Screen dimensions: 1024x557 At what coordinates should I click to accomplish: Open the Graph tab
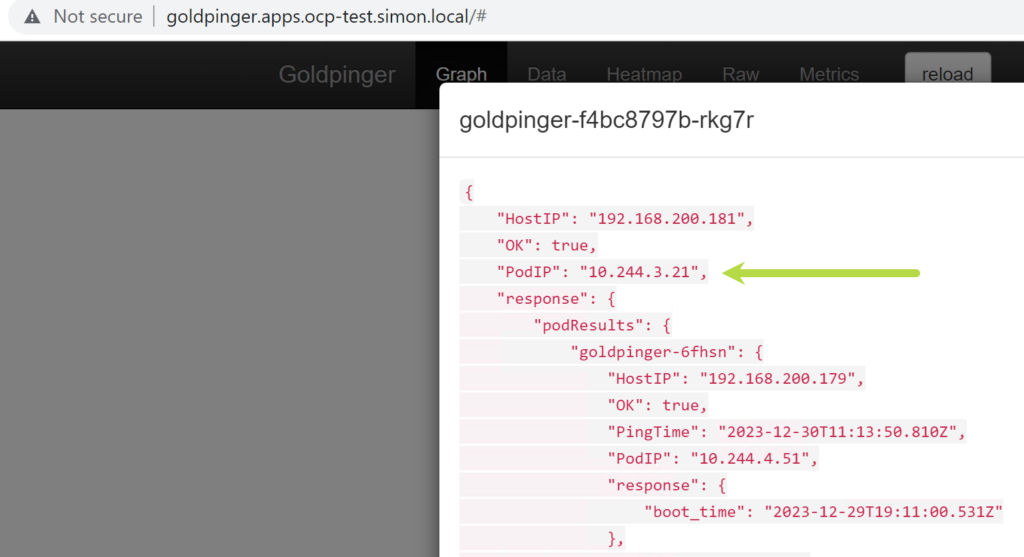[461, 74]
